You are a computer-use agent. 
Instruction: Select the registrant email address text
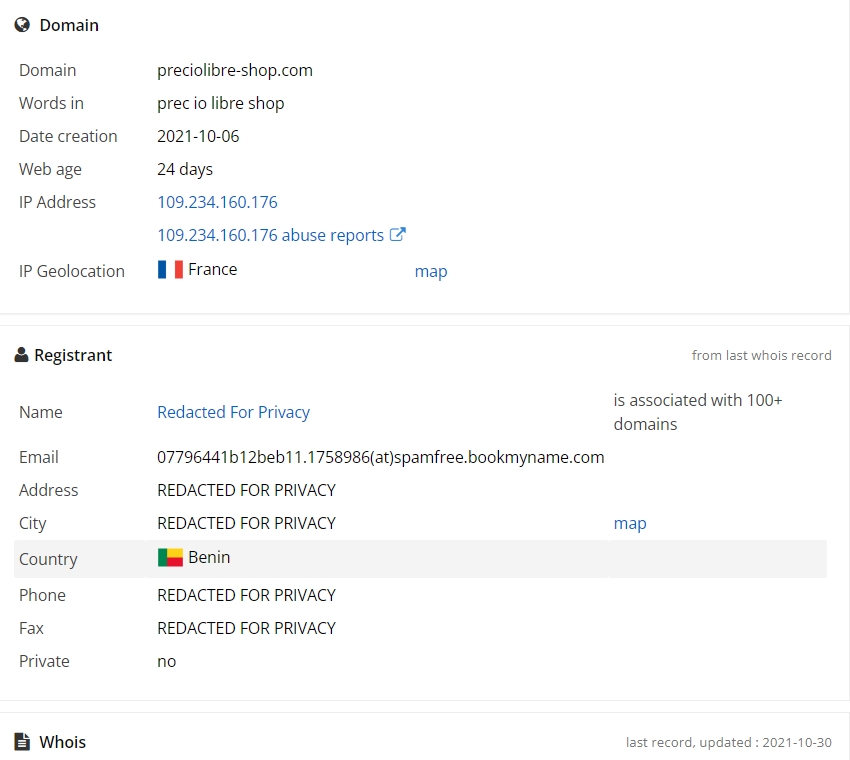(381, 457)
